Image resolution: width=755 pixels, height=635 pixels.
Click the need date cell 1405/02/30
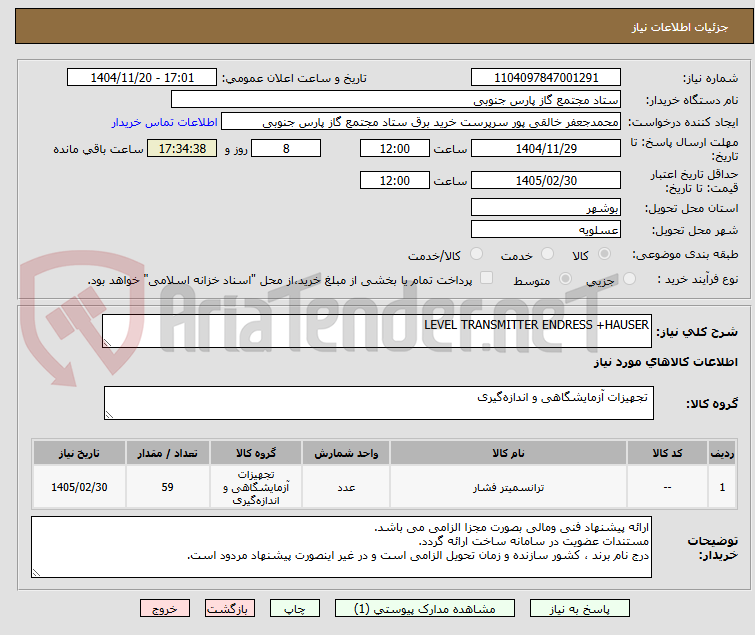tap(79, 487)
